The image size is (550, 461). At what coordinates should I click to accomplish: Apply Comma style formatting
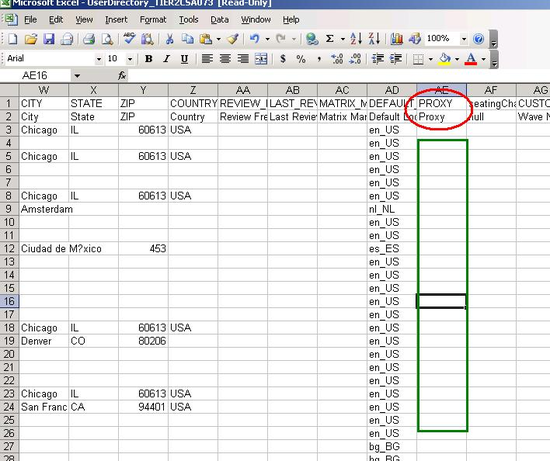(x=319, y=59)
